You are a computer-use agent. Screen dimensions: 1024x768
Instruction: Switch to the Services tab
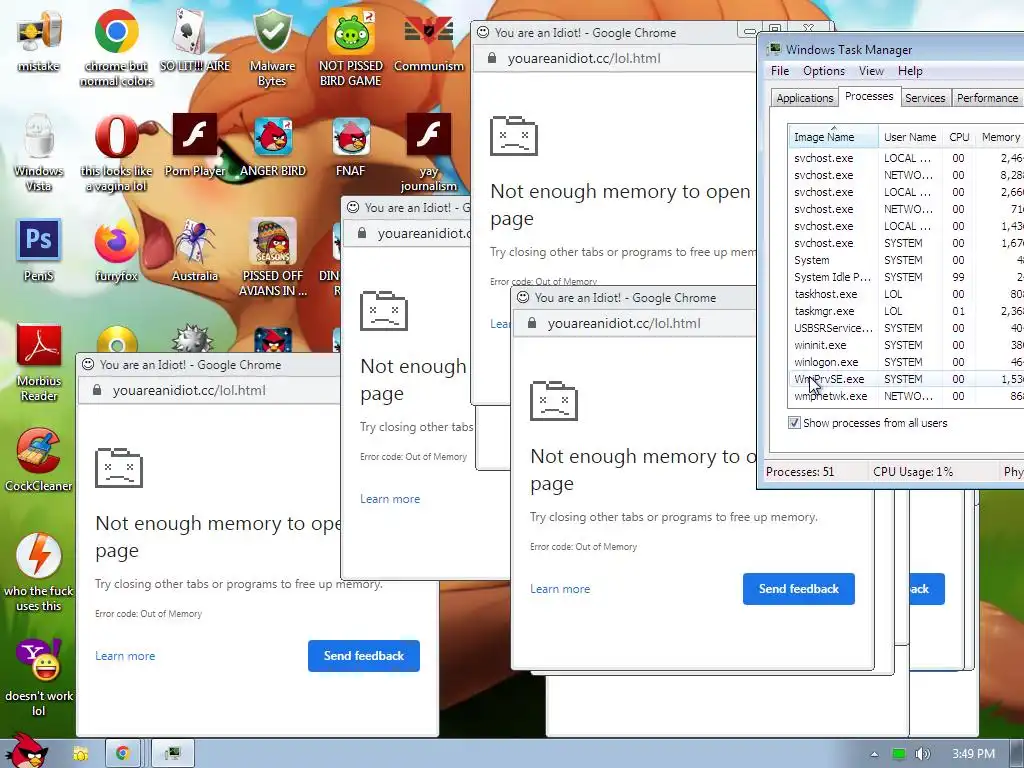click(925, 98)
